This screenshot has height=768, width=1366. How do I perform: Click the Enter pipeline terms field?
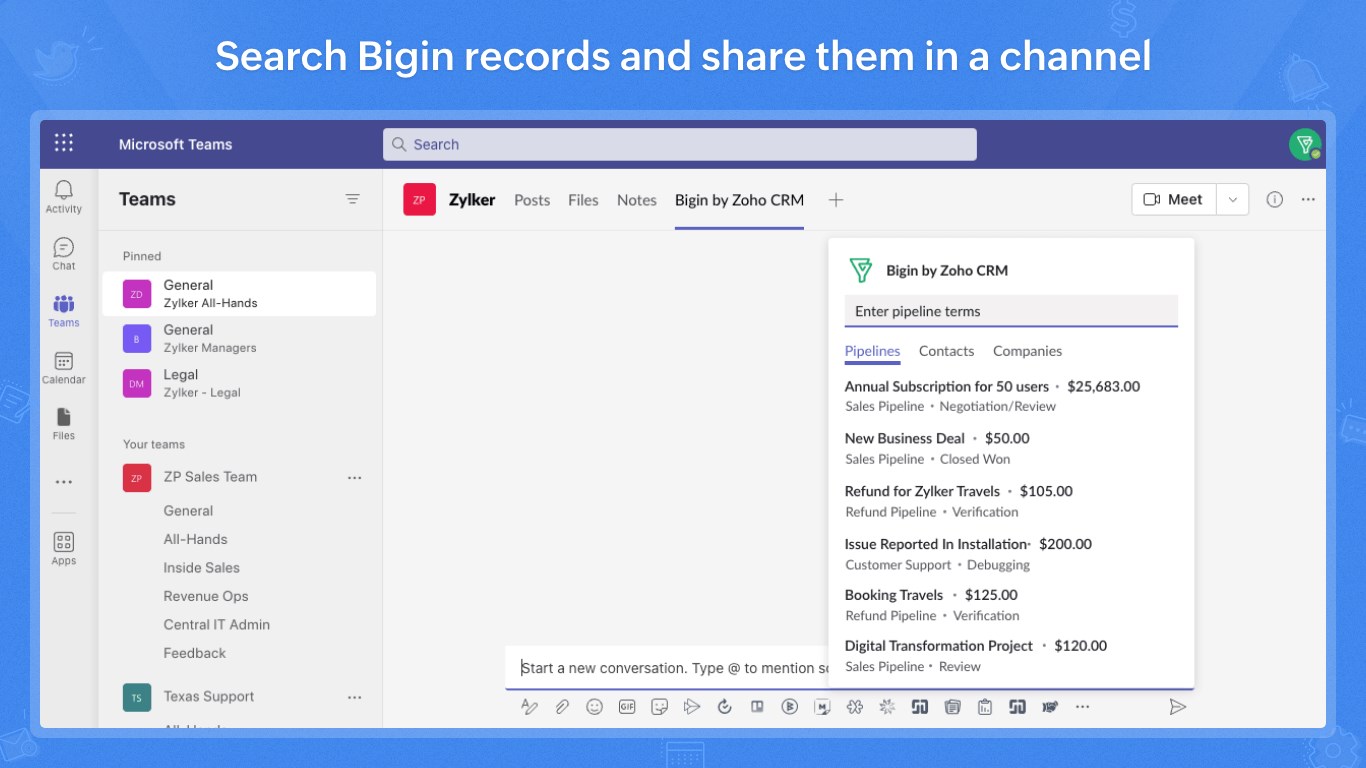point(1011,311)
